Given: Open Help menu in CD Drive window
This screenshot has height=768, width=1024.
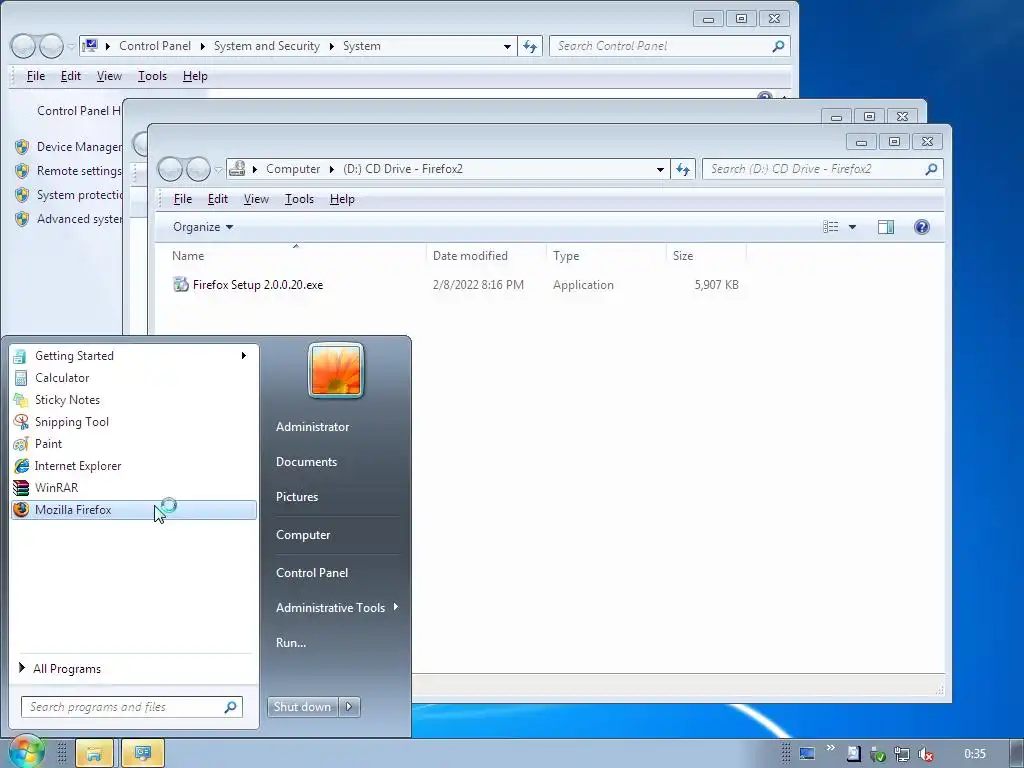Looking at the screenshot, I should point(342,199).
